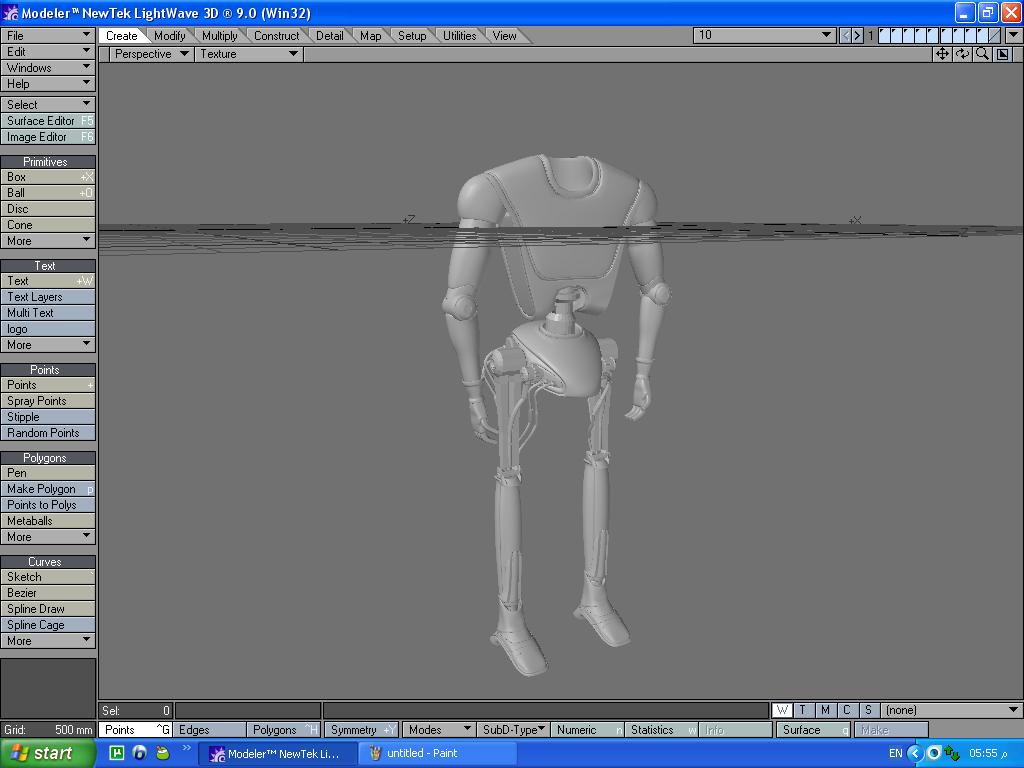Toggle the W weight map button
This screenshot has height=768, width=1024.
pyautogui.click(x=782, y=710)
